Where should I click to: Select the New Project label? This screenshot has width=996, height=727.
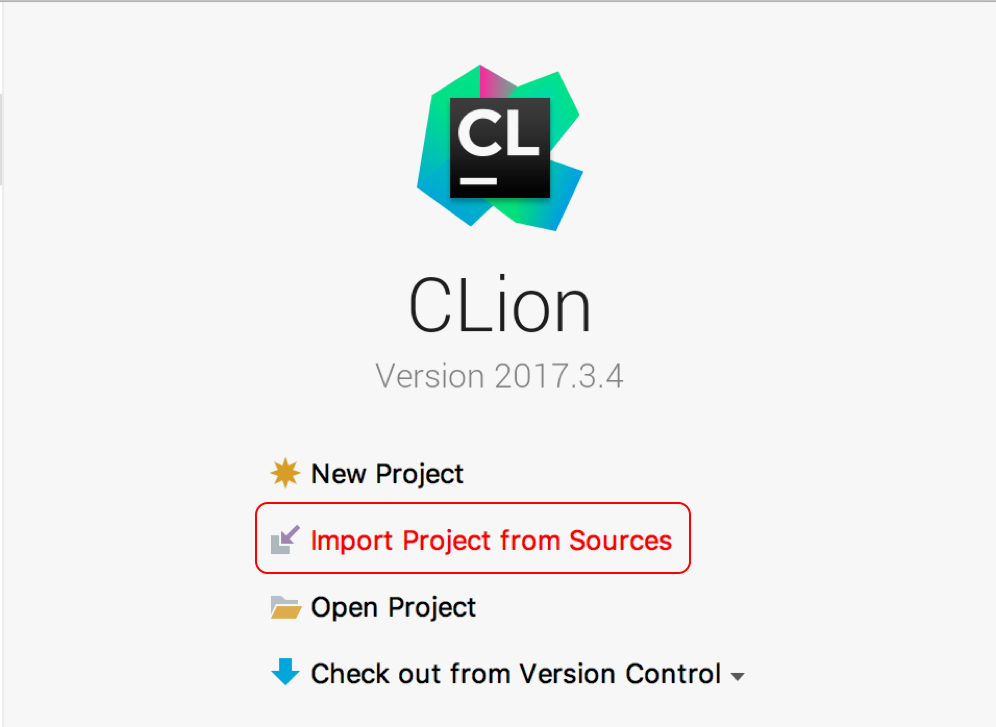[387, 474]
